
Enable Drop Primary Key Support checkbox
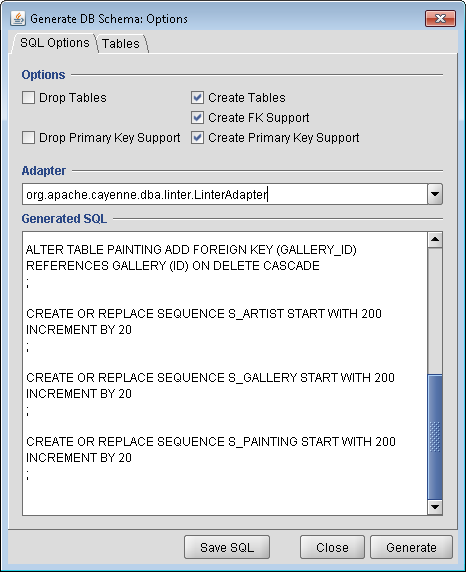coord(28,138)
